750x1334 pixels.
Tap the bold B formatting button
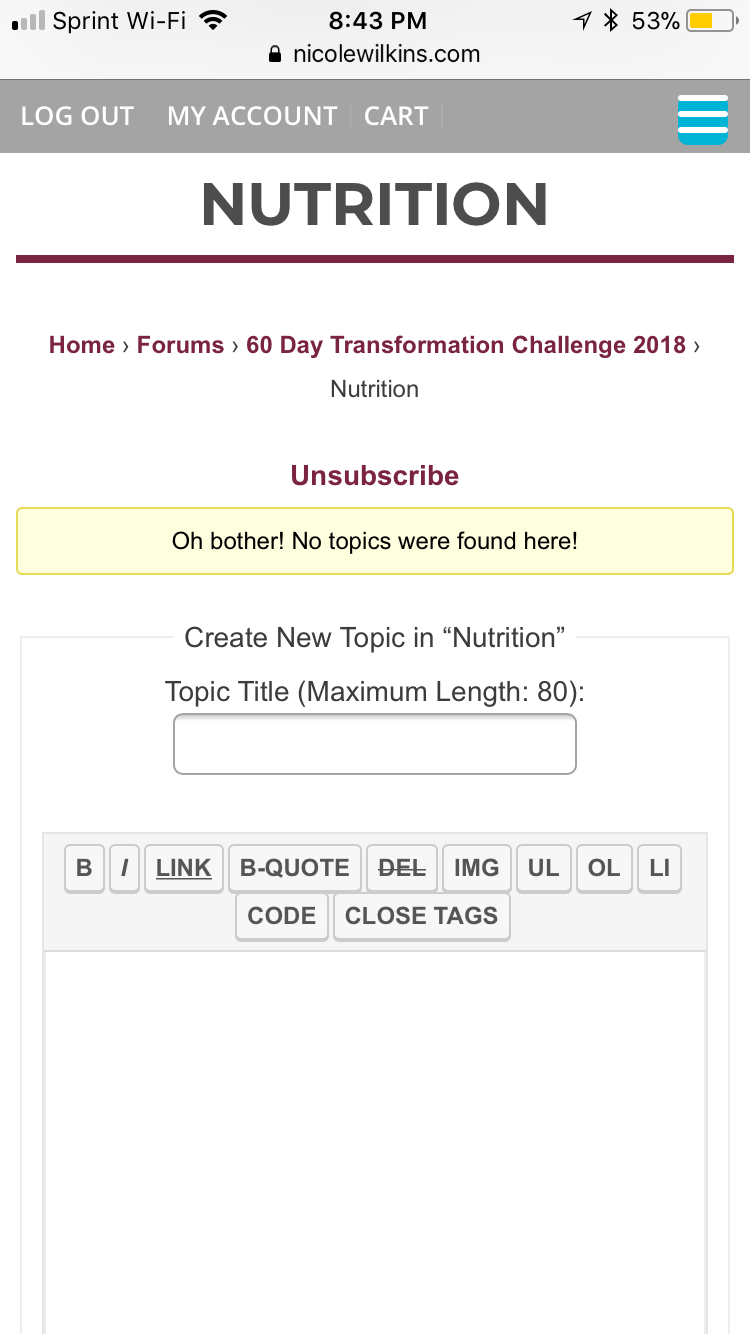coord(84,868)
